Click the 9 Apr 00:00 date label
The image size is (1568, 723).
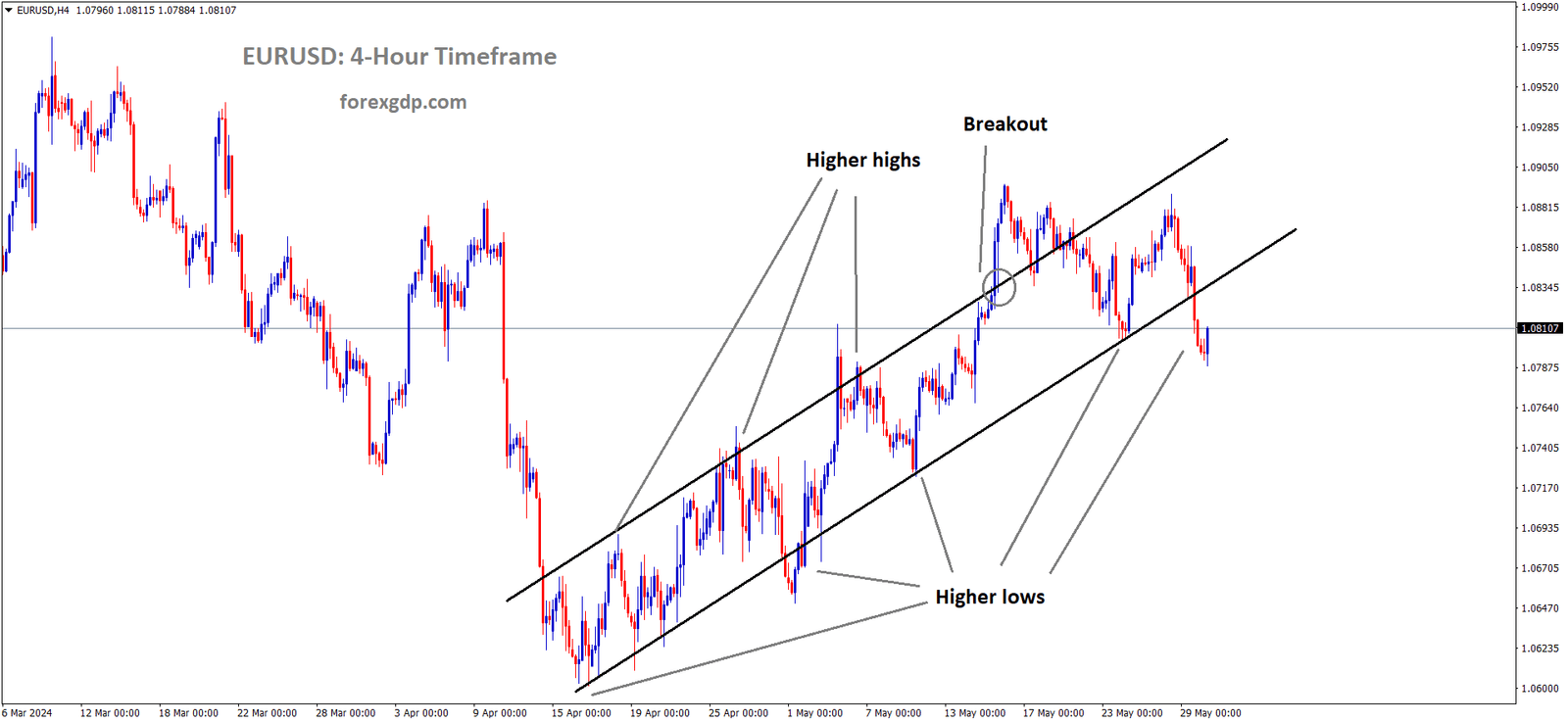pos(500,713)
